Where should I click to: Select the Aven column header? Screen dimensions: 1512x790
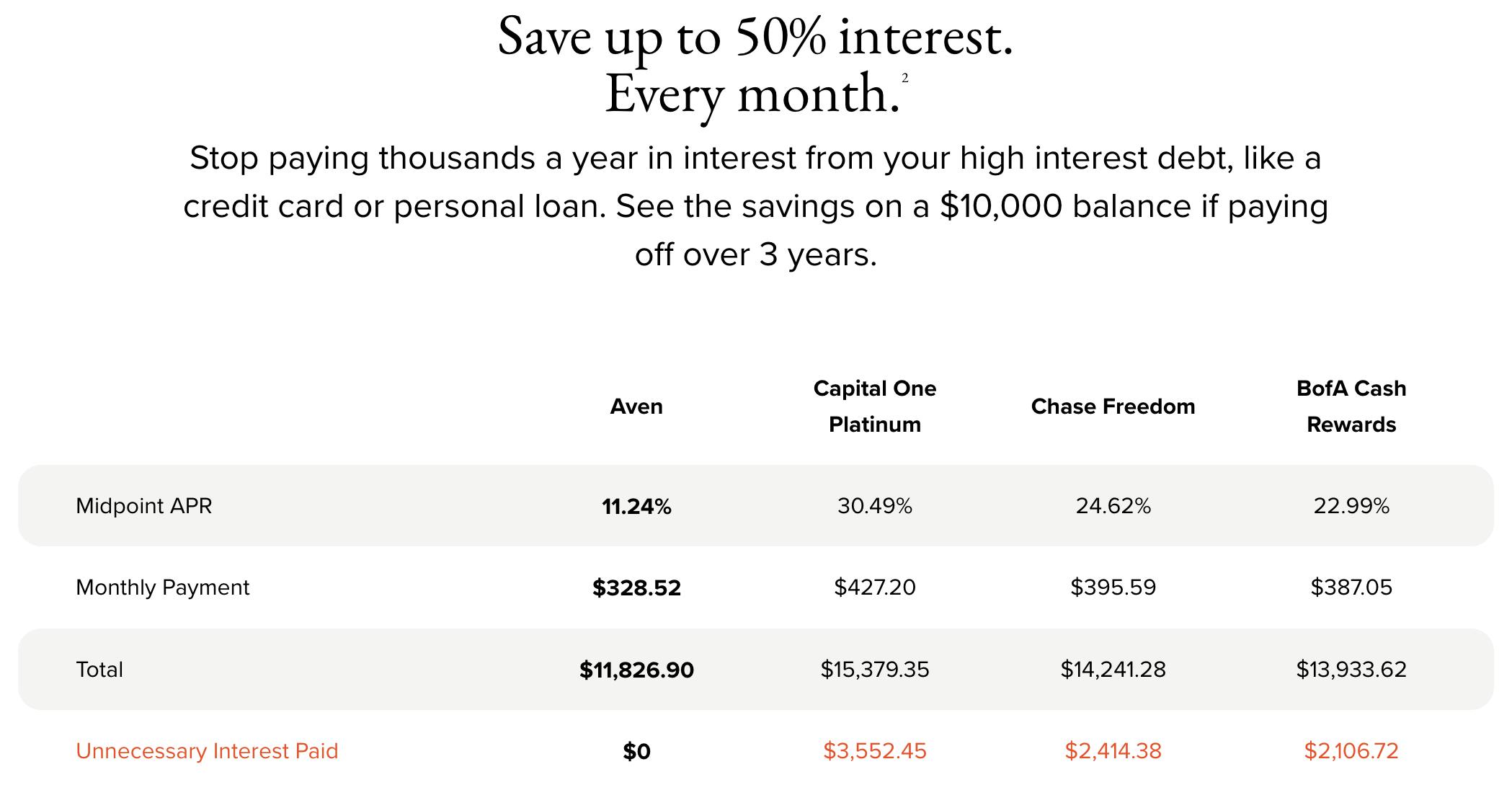pos(636,407)
